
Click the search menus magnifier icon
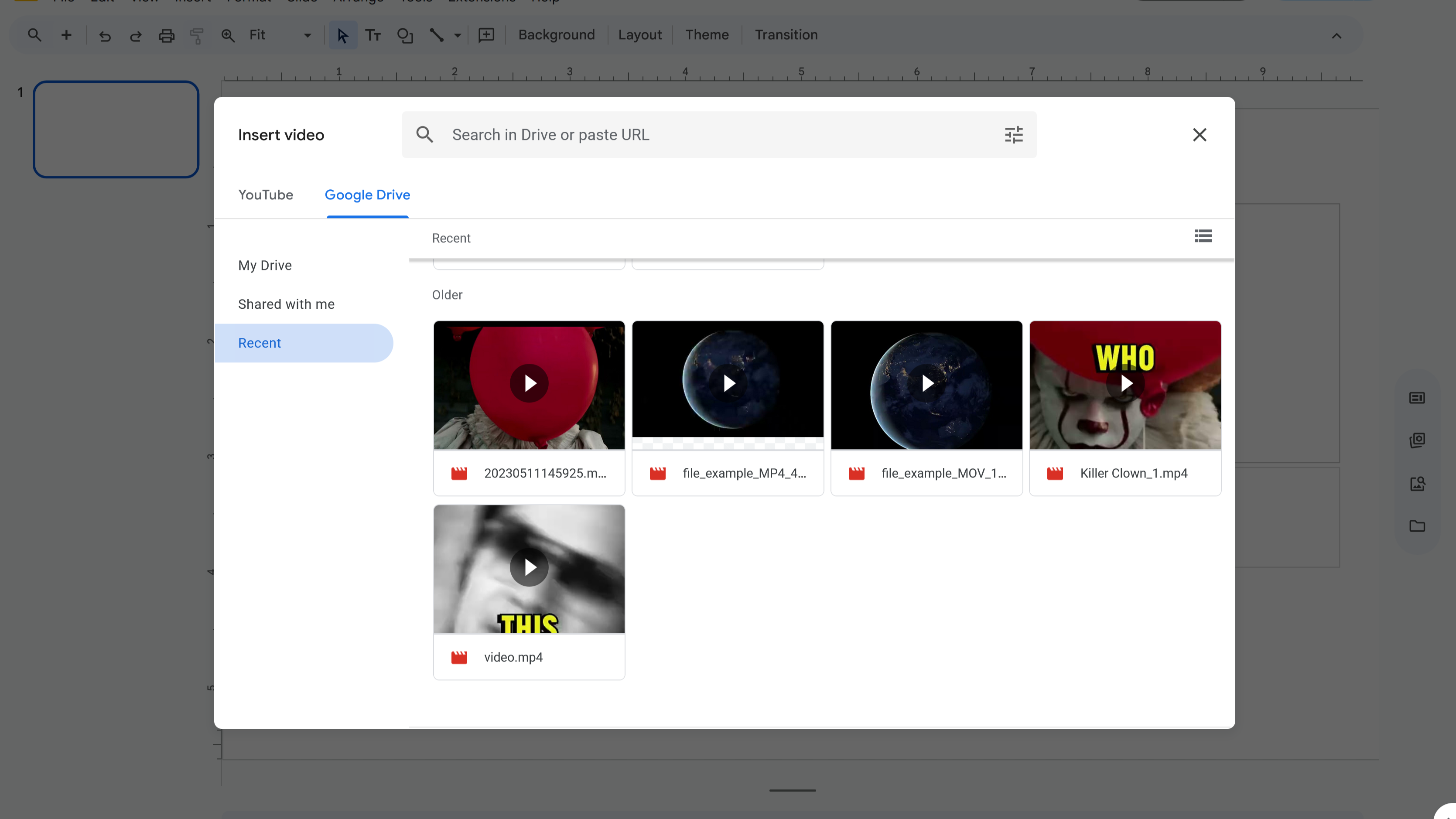tap(34, 35)
